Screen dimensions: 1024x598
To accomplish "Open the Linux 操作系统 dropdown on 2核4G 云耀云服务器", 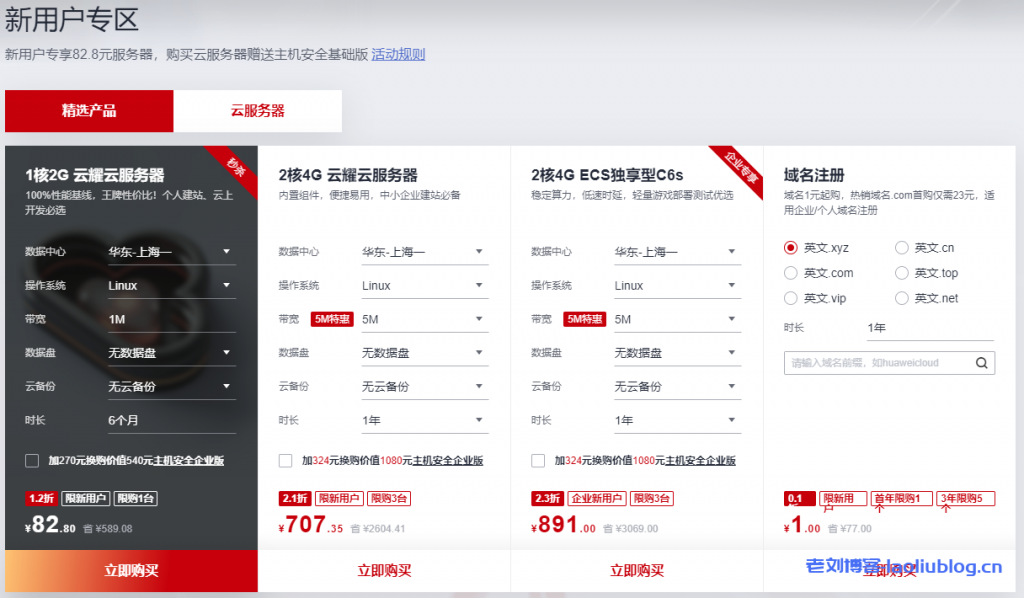I will 424,285.
